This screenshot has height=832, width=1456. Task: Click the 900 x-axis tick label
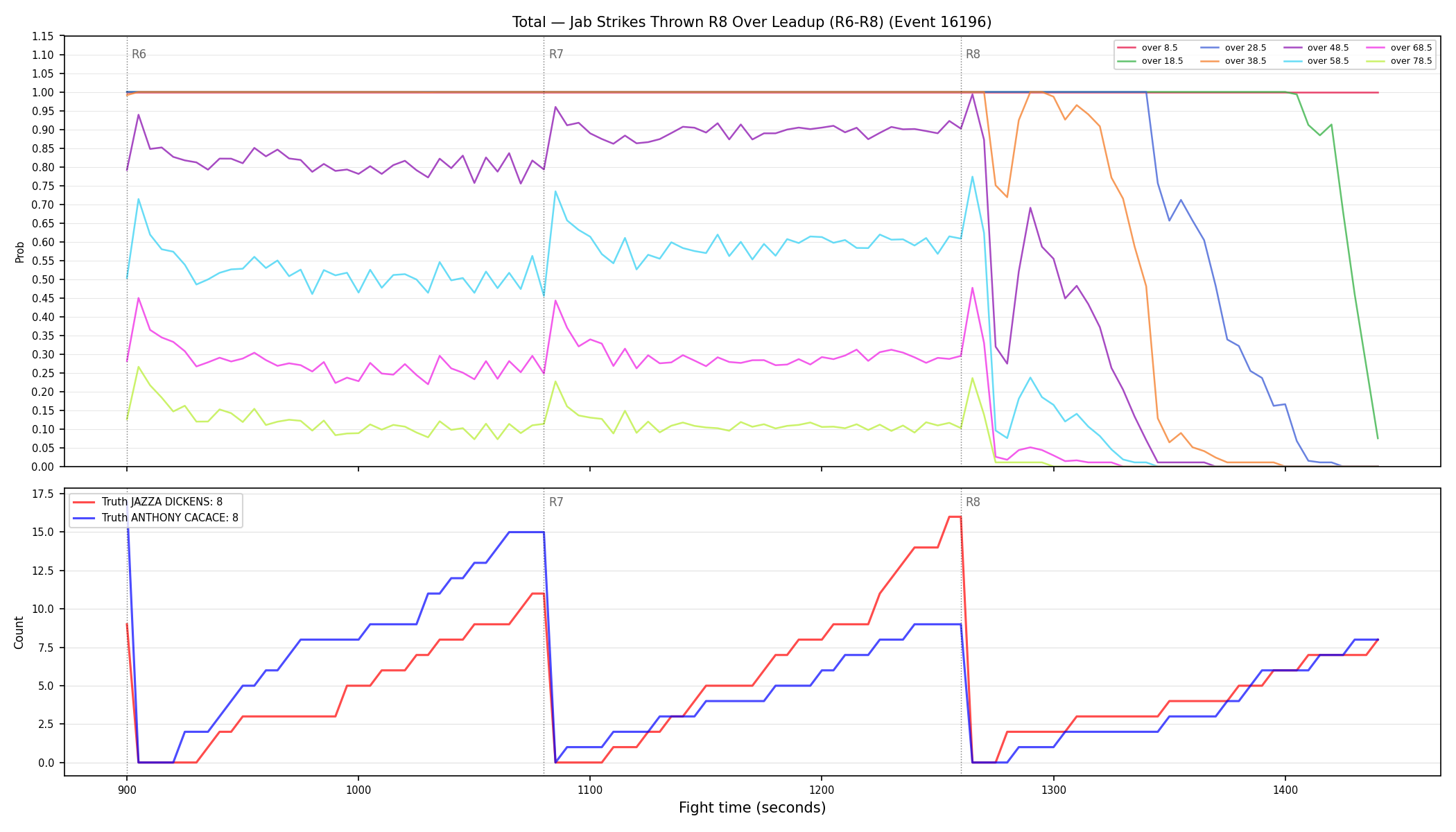point(126,789)
